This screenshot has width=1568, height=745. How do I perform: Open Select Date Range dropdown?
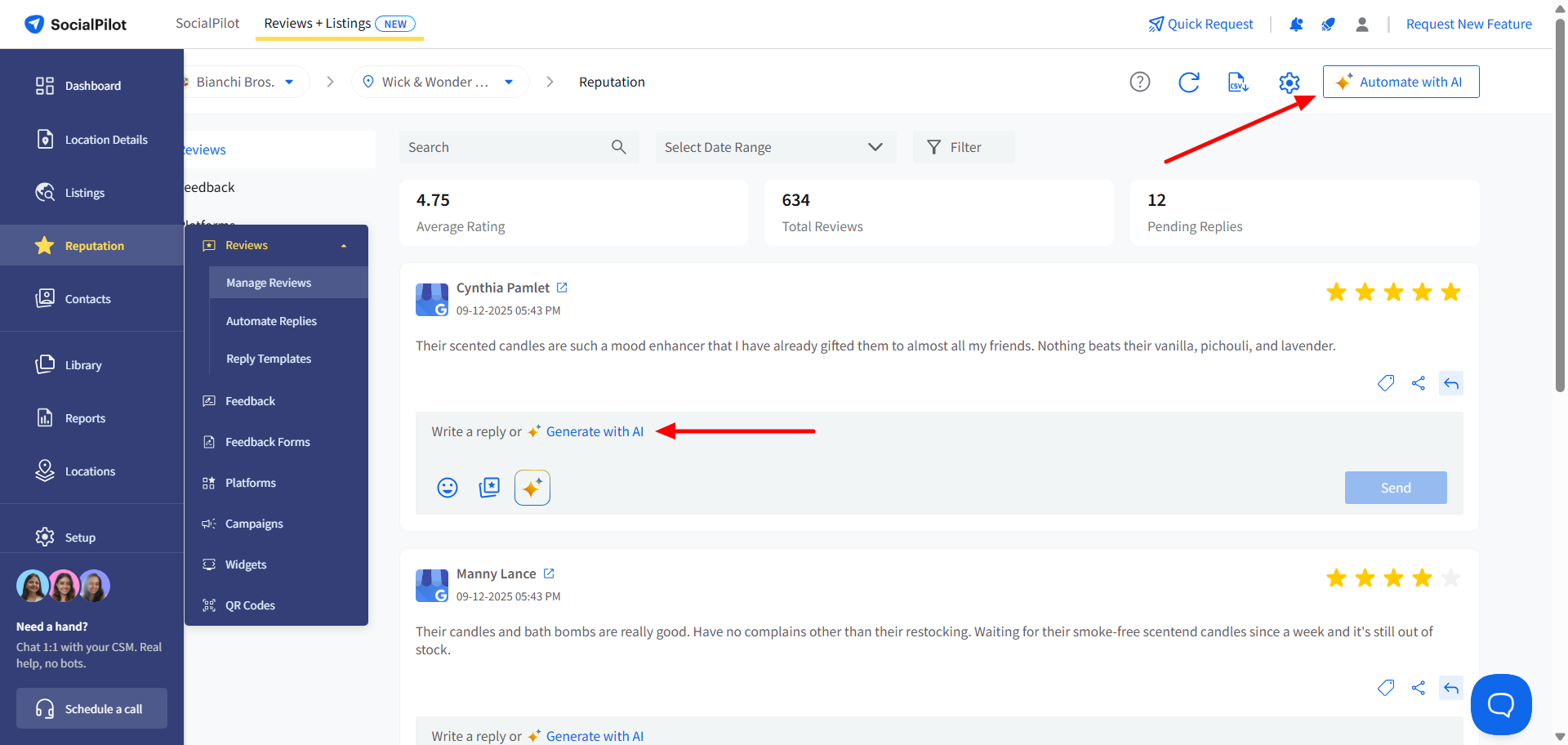point(775,147)
